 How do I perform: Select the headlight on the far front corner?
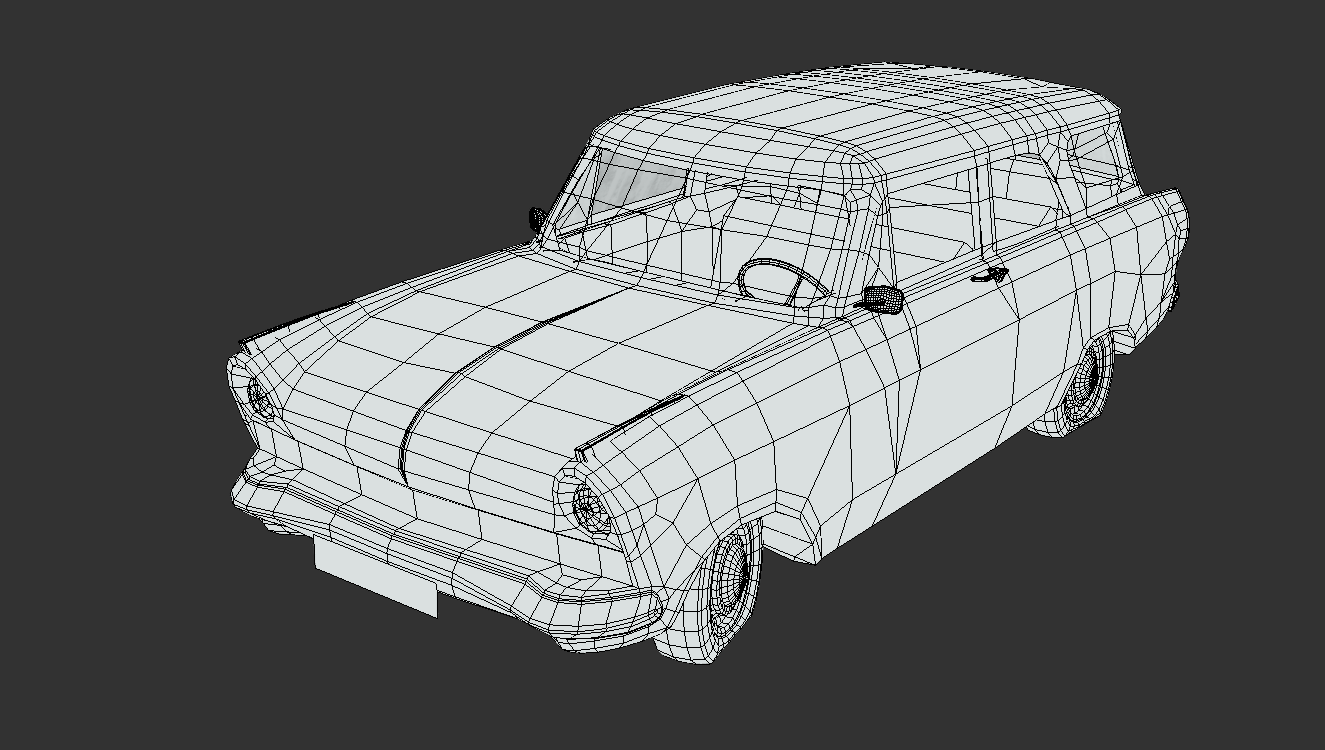coord(259,396)
